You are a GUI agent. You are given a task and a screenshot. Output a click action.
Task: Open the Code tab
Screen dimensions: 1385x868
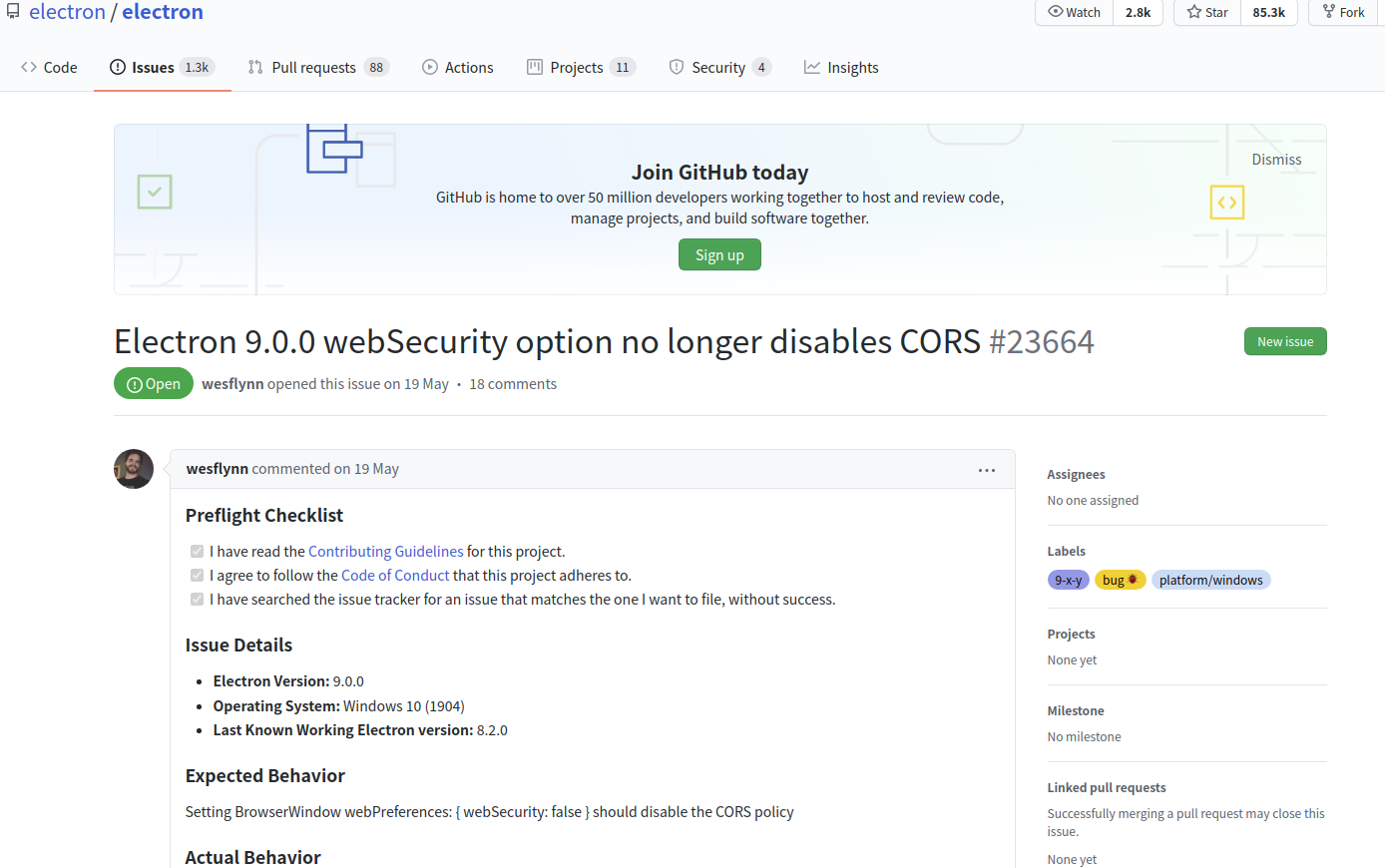(x=49, y=68)
